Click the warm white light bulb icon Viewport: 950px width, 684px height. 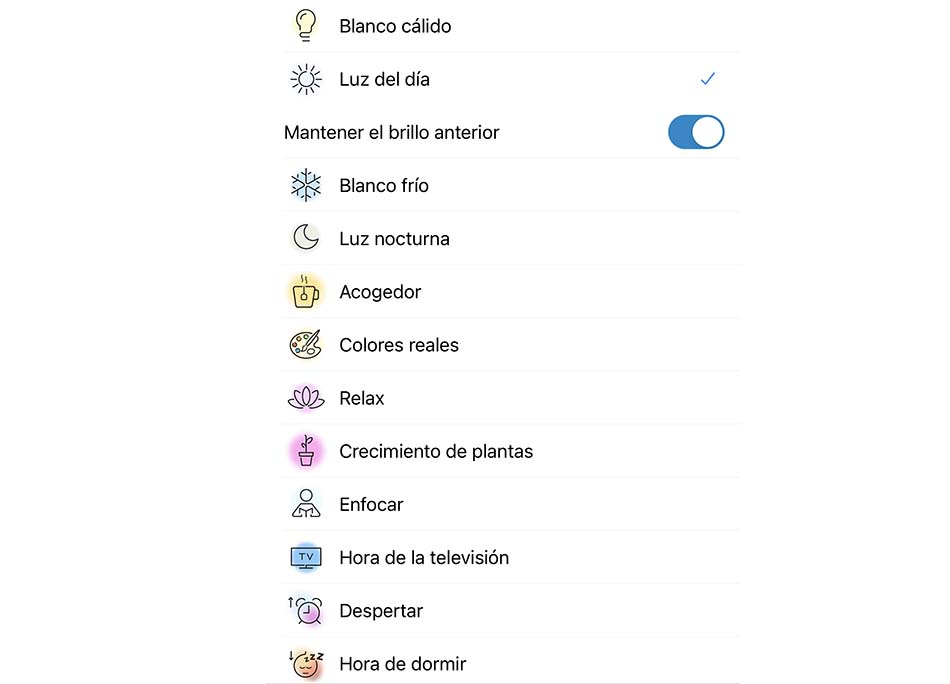(x=305, y=25)
